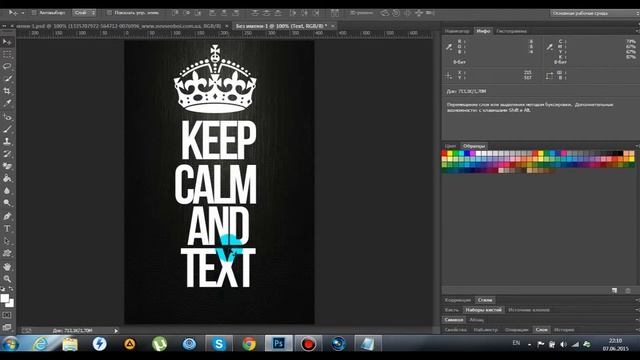Select the Pen tool
This screenshot has height=360, width=640.
(x=7, y=216)
